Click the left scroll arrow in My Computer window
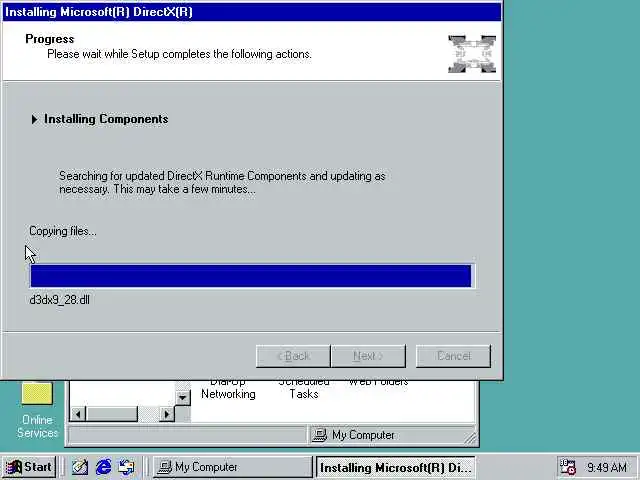The width and height of the screenshot is (640, 480). point(78,414)
